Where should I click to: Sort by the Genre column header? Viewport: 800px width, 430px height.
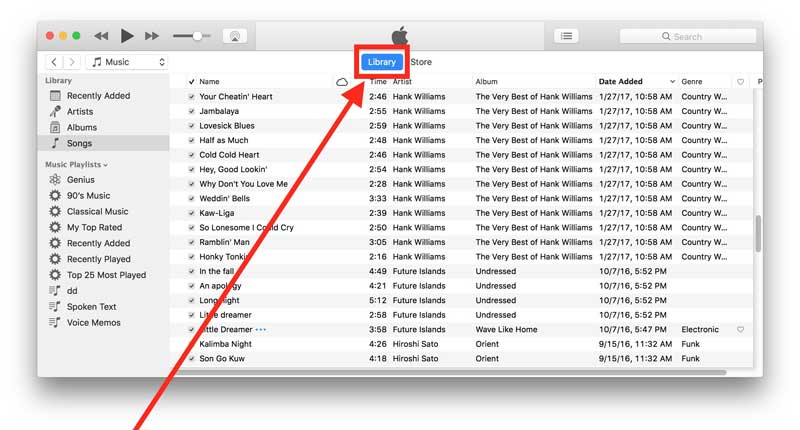[691, 82]
